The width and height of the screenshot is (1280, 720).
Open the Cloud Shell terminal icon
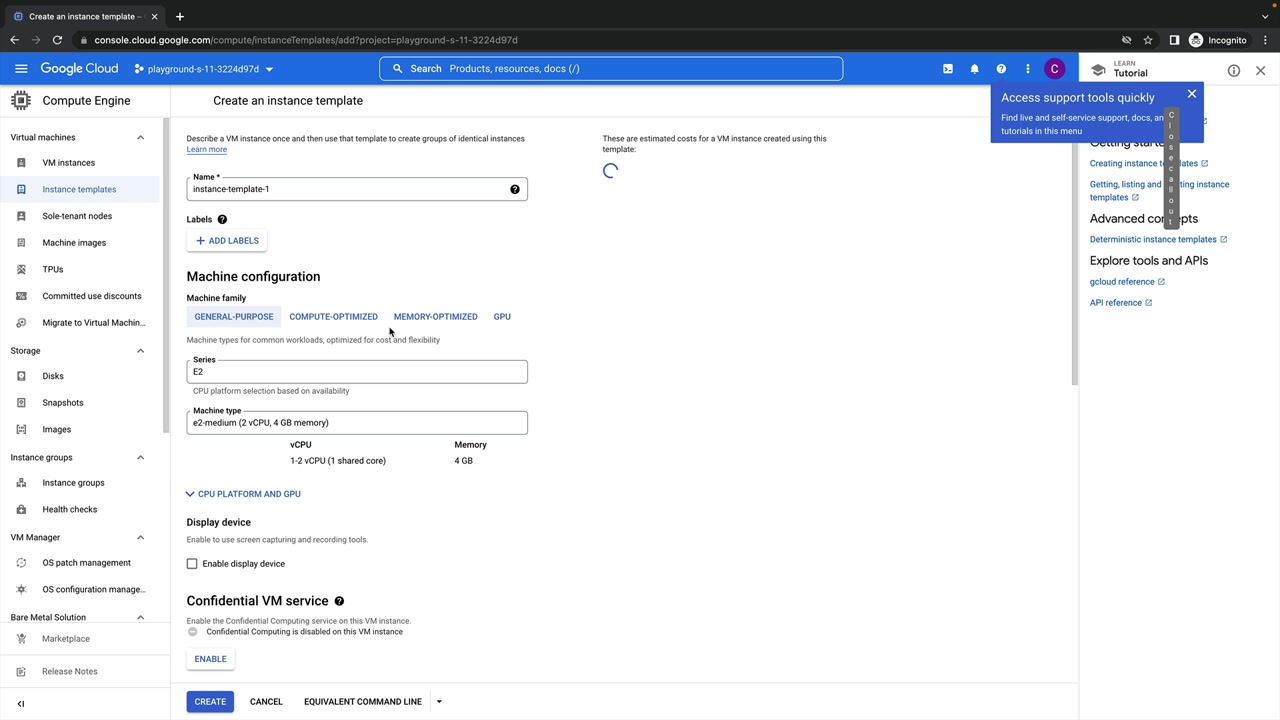click(948, 69)
